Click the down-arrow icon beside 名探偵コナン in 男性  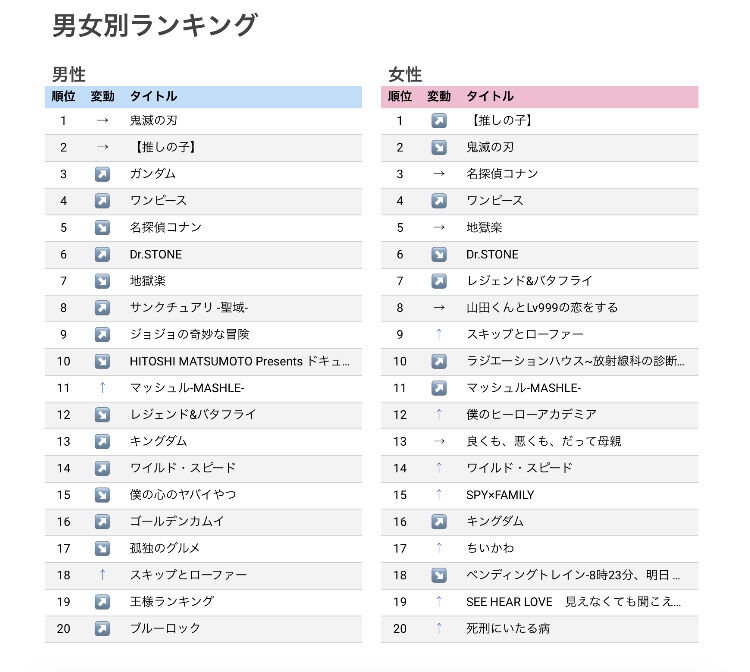pos(102,228)
